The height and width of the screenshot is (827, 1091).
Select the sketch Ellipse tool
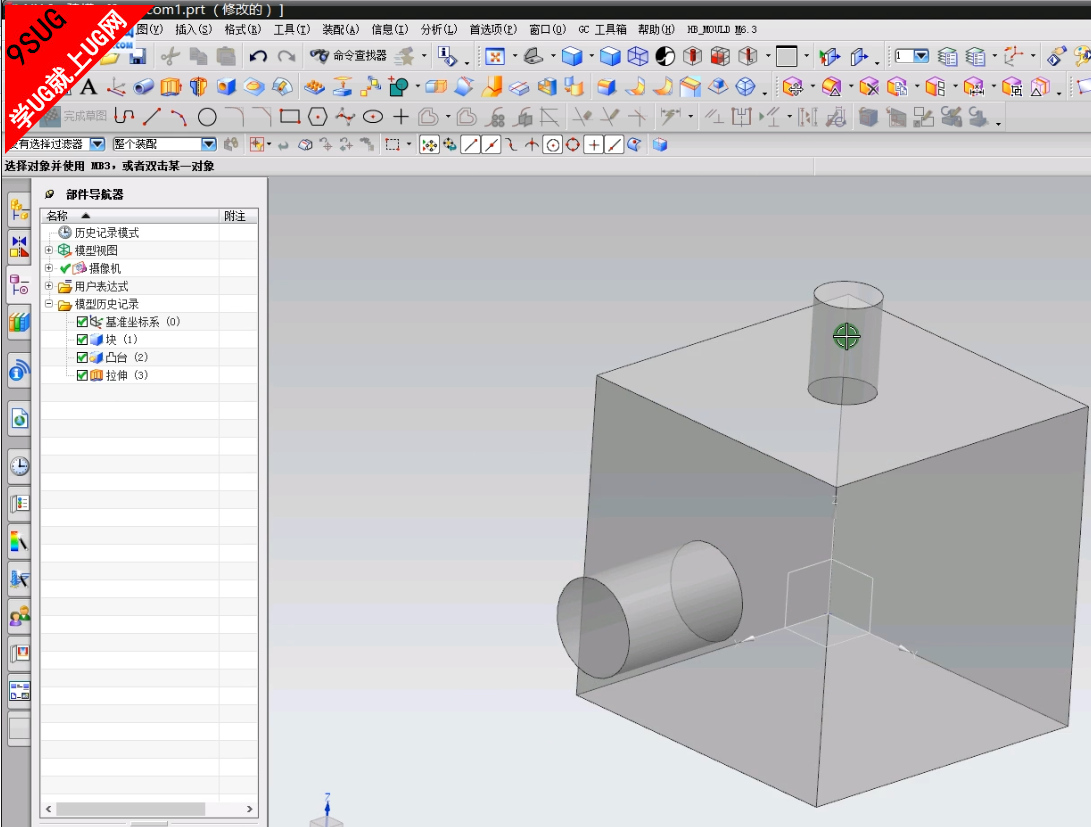point(373,116)
